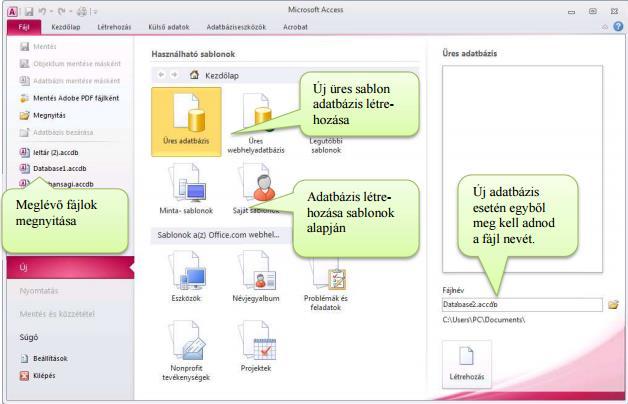
Task: Switch to the Létrehozás ribbon tab
Action: click(114, 27)
